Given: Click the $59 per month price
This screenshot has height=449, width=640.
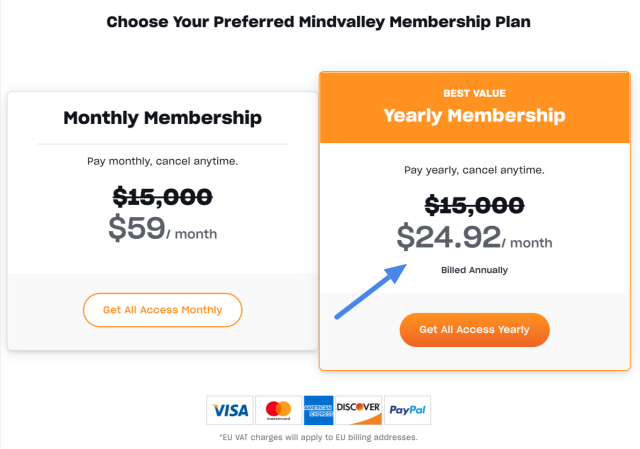Looking at the screenshot, I should [x=162, y=229].
